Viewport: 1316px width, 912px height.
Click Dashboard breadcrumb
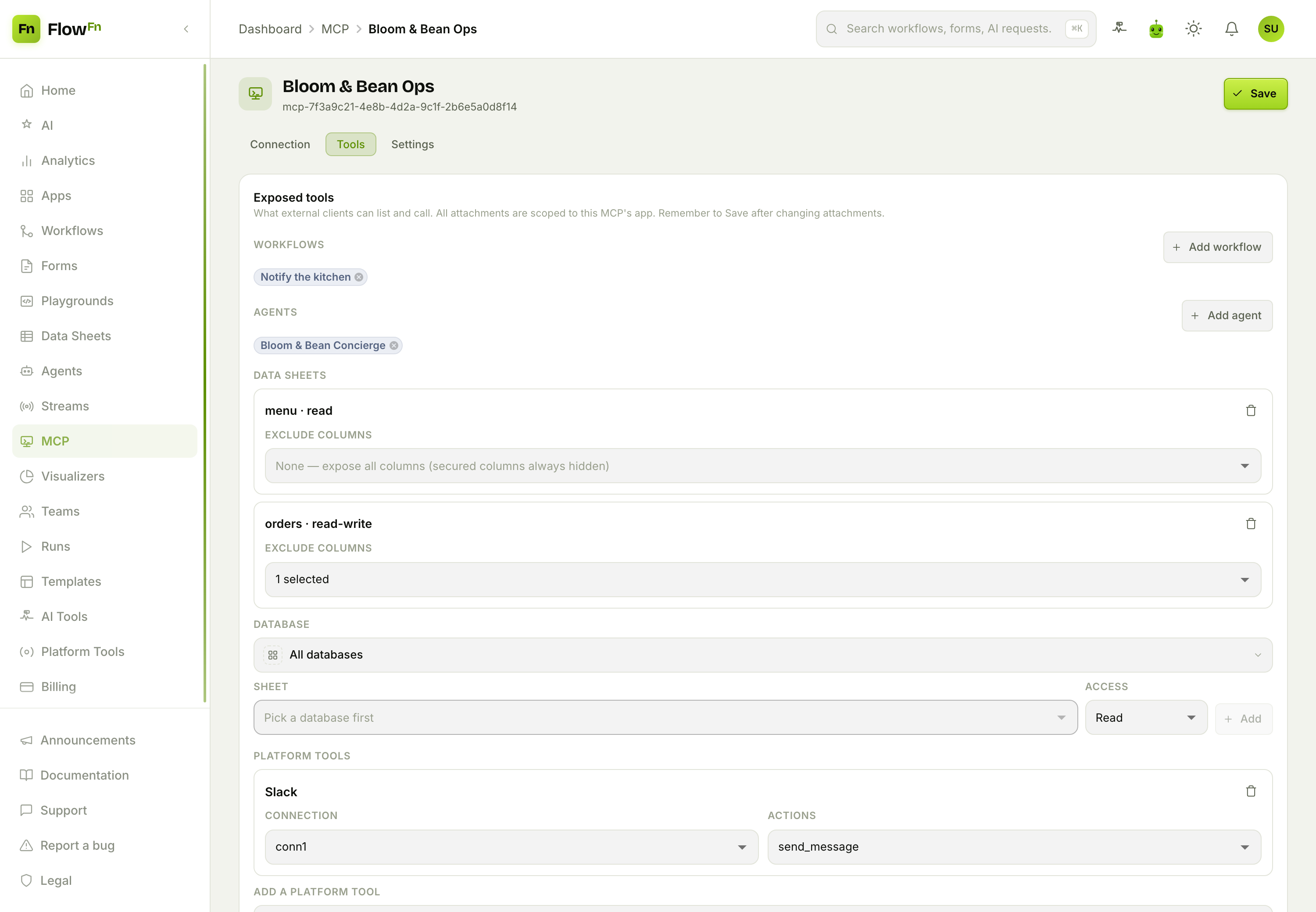coord(270,29)
